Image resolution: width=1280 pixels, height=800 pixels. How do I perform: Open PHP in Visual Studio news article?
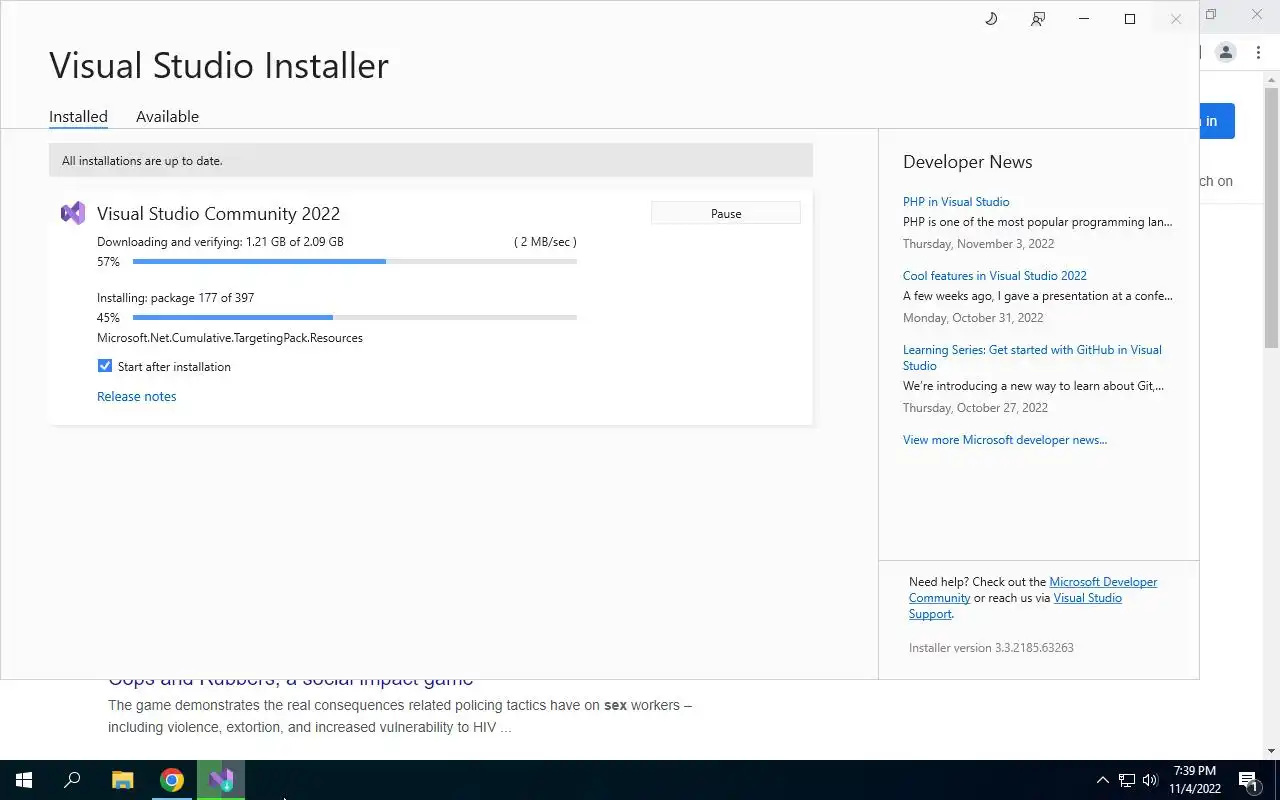pyautogui.click(x=956, y=201)
